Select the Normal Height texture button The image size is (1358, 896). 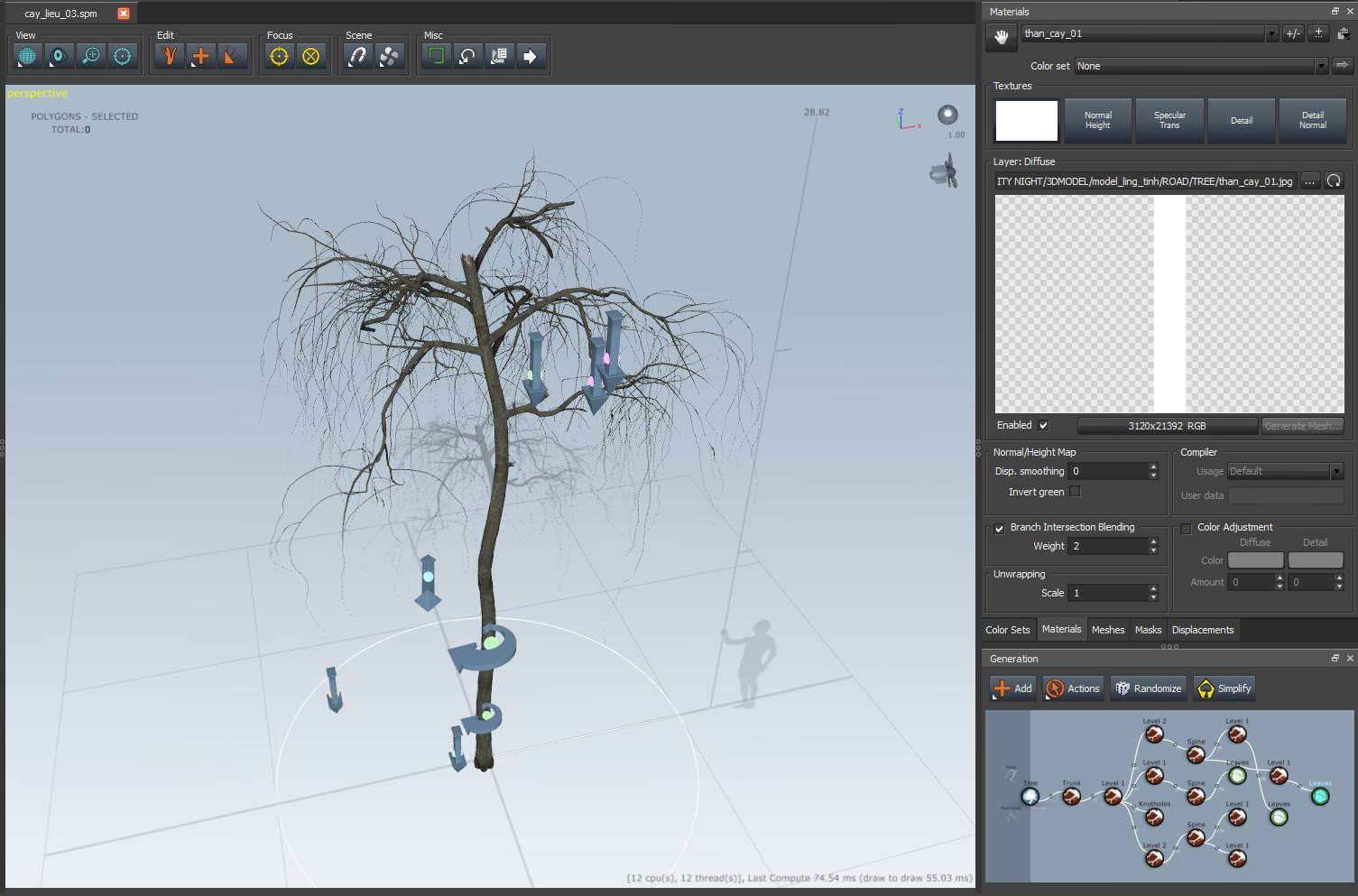tap(1097, 121)
